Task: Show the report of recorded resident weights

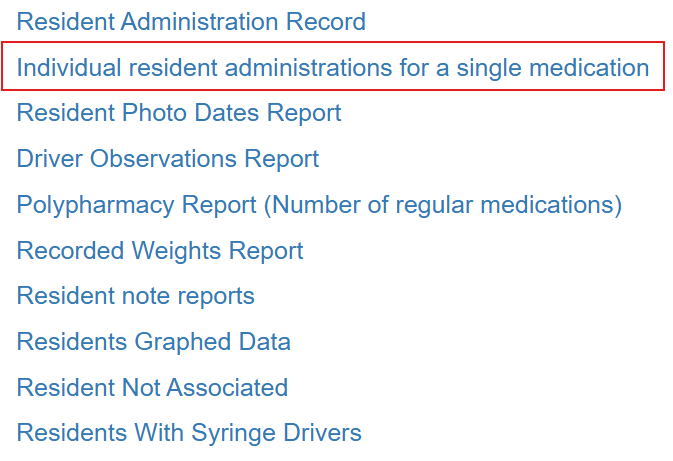Action: (x=160, y=250)
